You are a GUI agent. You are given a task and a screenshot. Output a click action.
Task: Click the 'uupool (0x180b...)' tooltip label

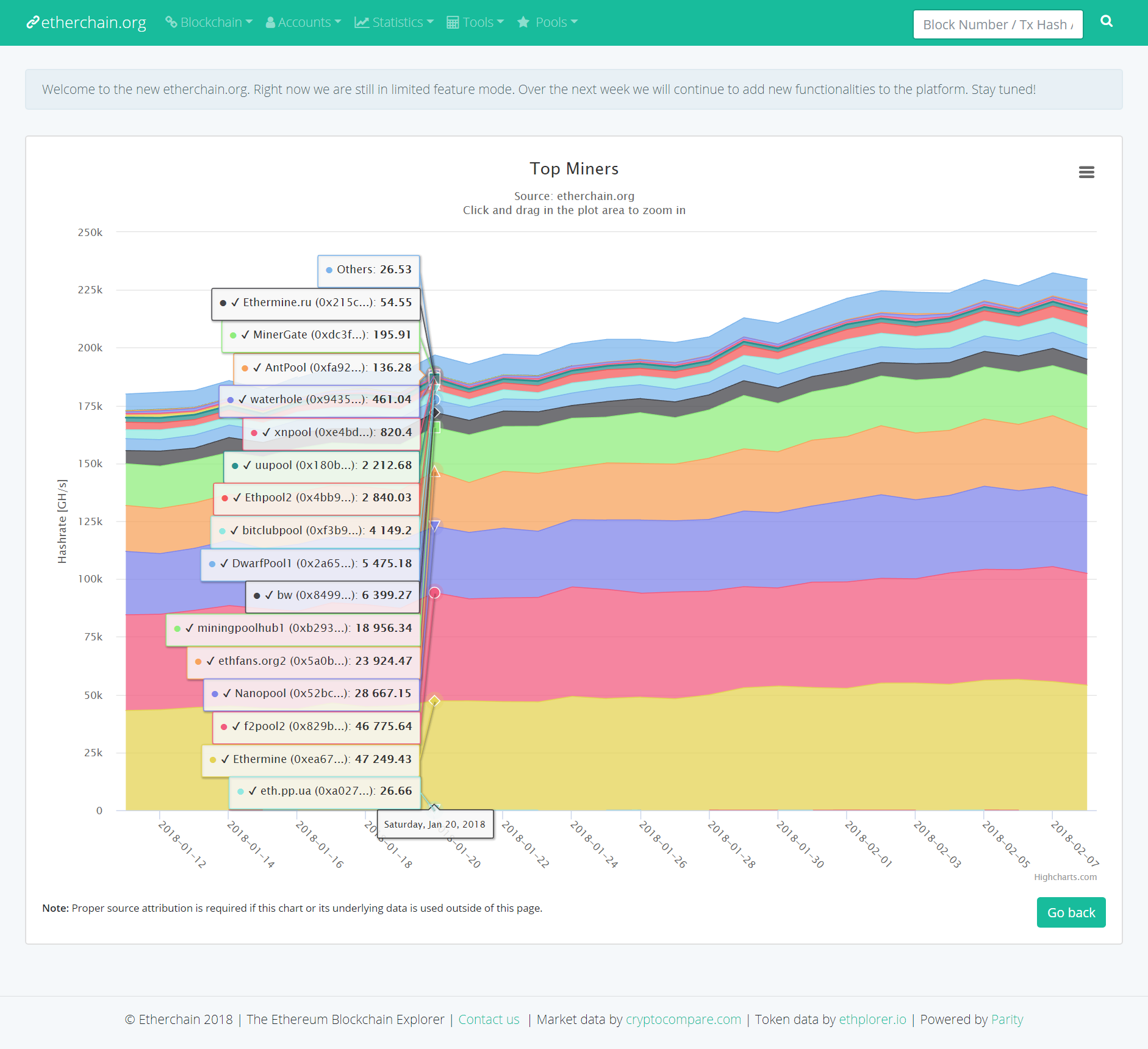click(x=322, y=466)
